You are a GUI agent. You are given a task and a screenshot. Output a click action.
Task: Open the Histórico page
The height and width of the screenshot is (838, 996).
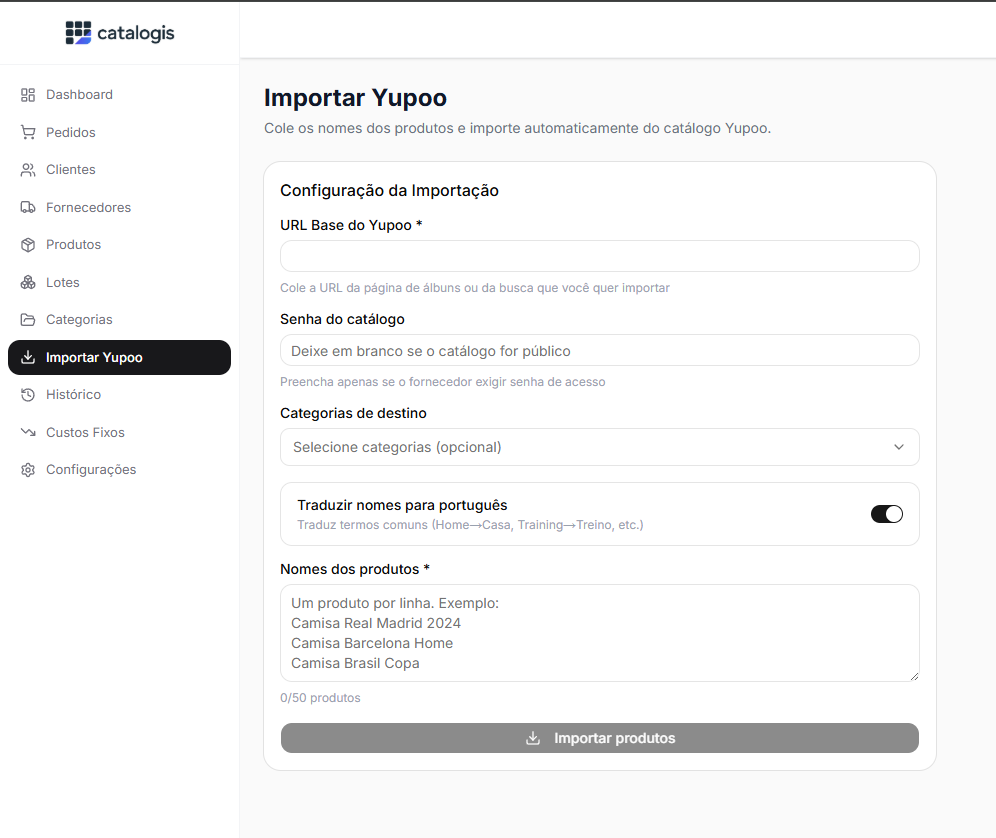click(x=119, y=395)
